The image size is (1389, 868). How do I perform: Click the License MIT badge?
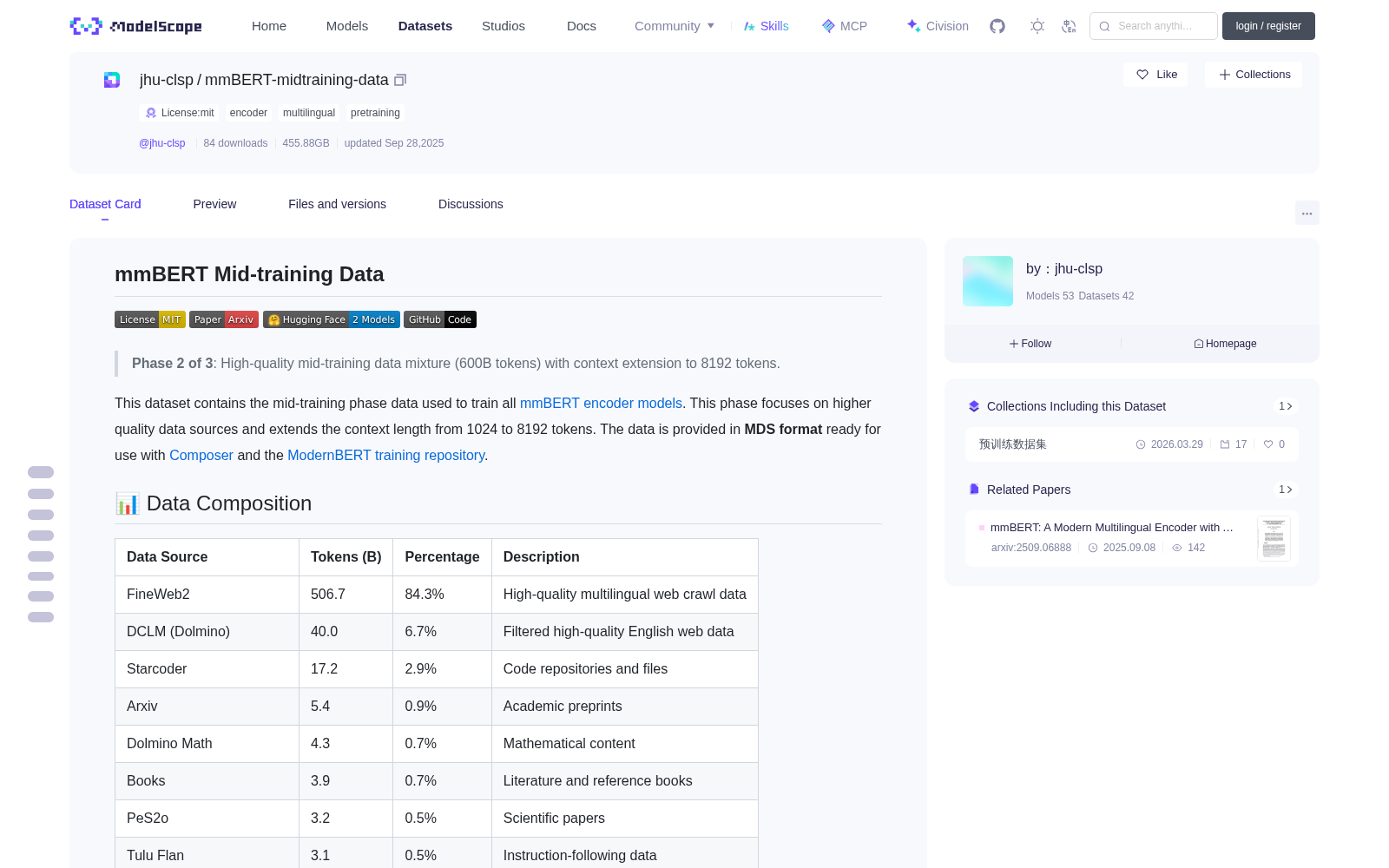pyautogui.click(x=150, y=319)
